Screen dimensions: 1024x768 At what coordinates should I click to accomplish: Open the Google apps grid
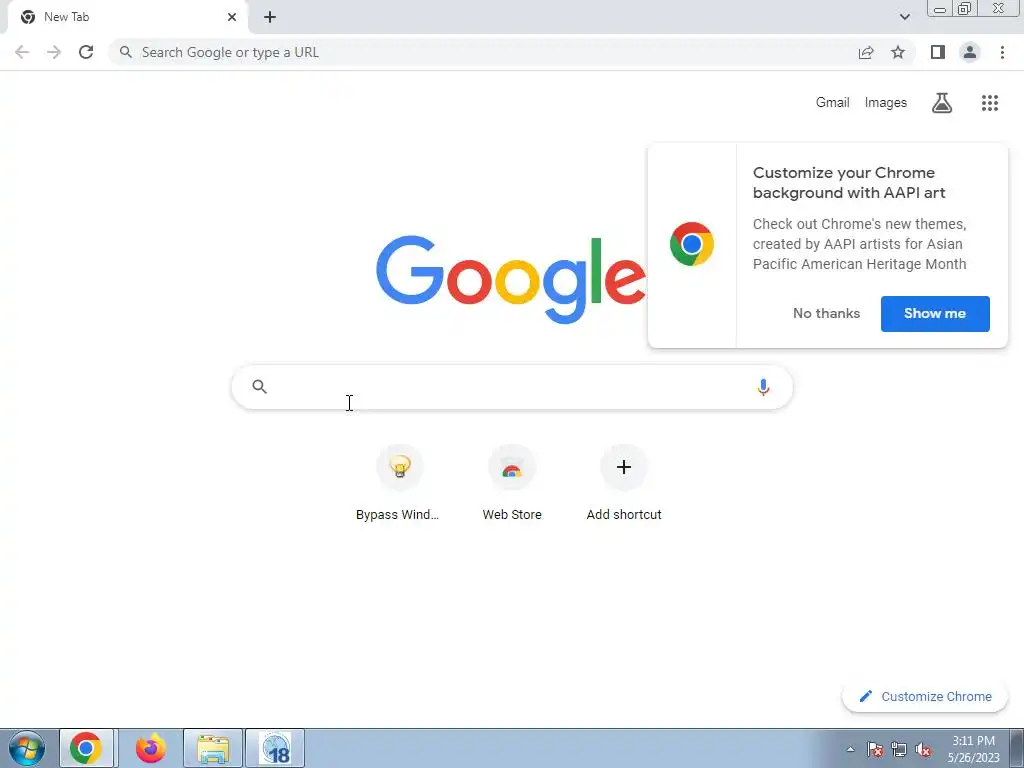pyautogui.click(x=990, y=103)
